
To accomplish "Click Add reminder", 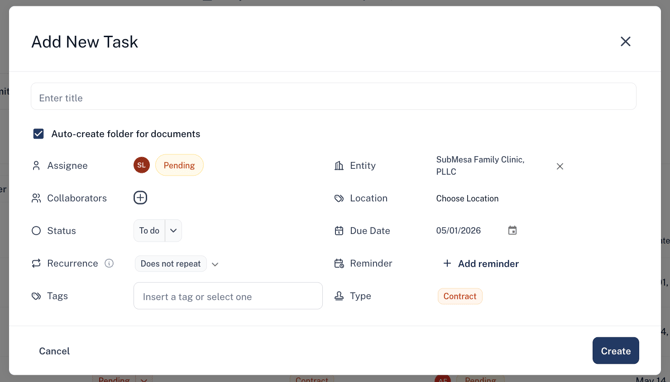I will [481, 264].
